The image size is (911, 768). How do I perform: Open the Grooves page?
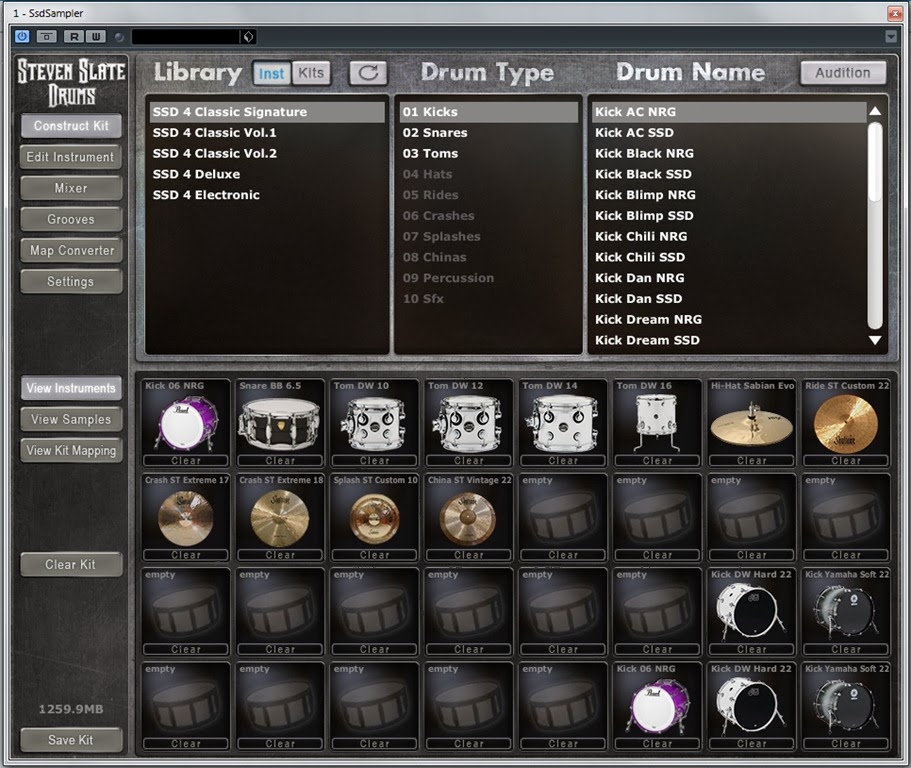click(x=71, y=220)
